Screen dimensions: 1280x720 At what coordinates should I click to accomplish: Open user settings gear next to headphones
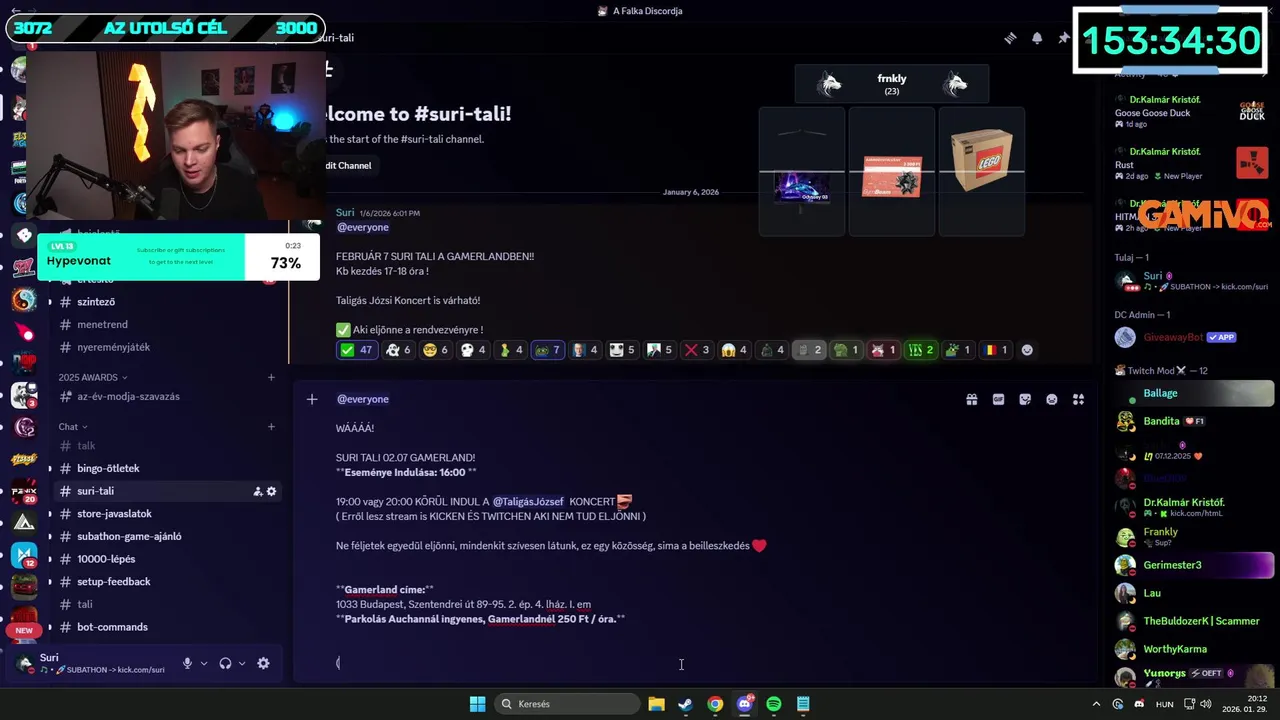point(263,663)
